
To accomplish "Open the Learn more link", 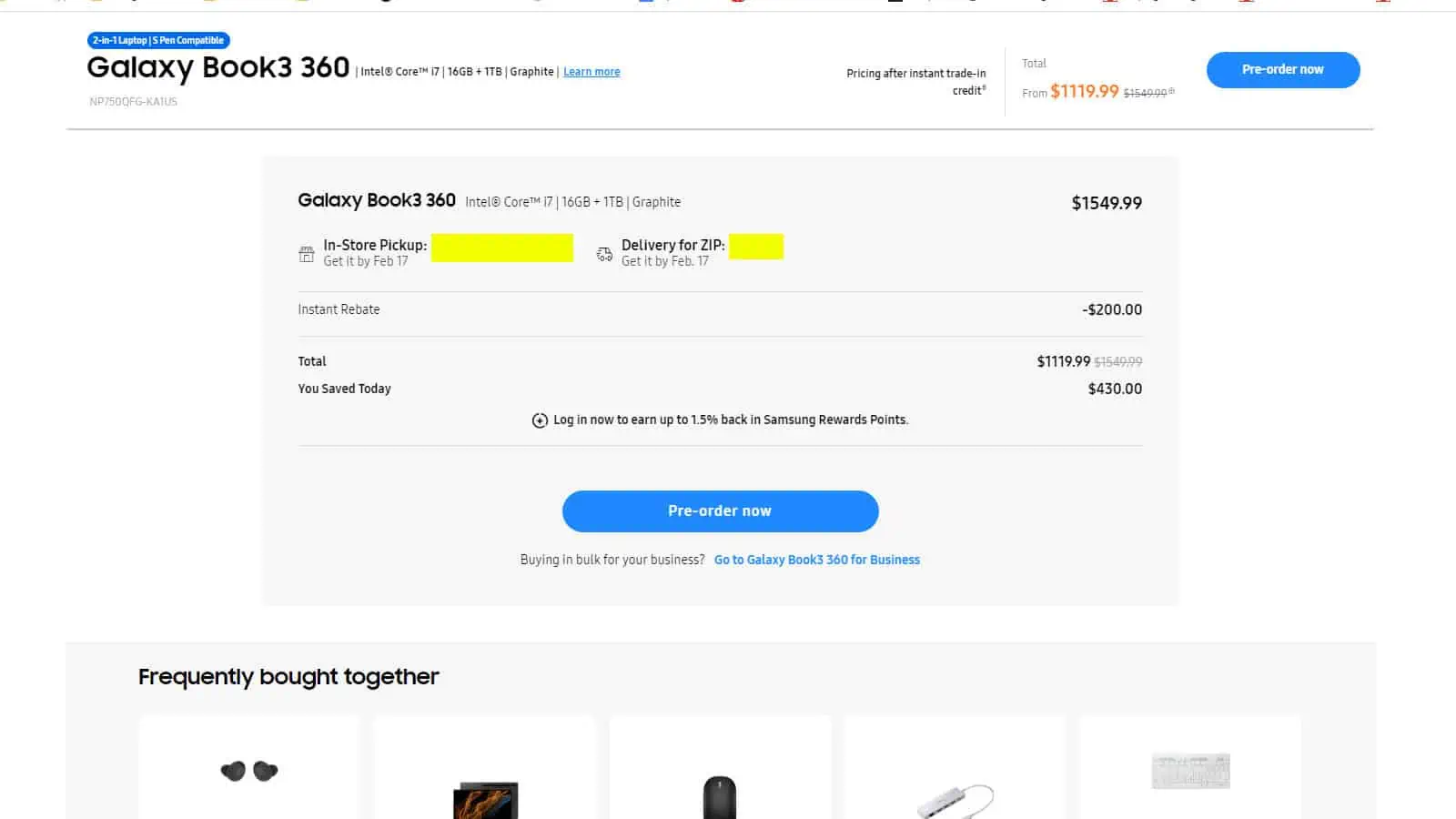I will (591, 71).
